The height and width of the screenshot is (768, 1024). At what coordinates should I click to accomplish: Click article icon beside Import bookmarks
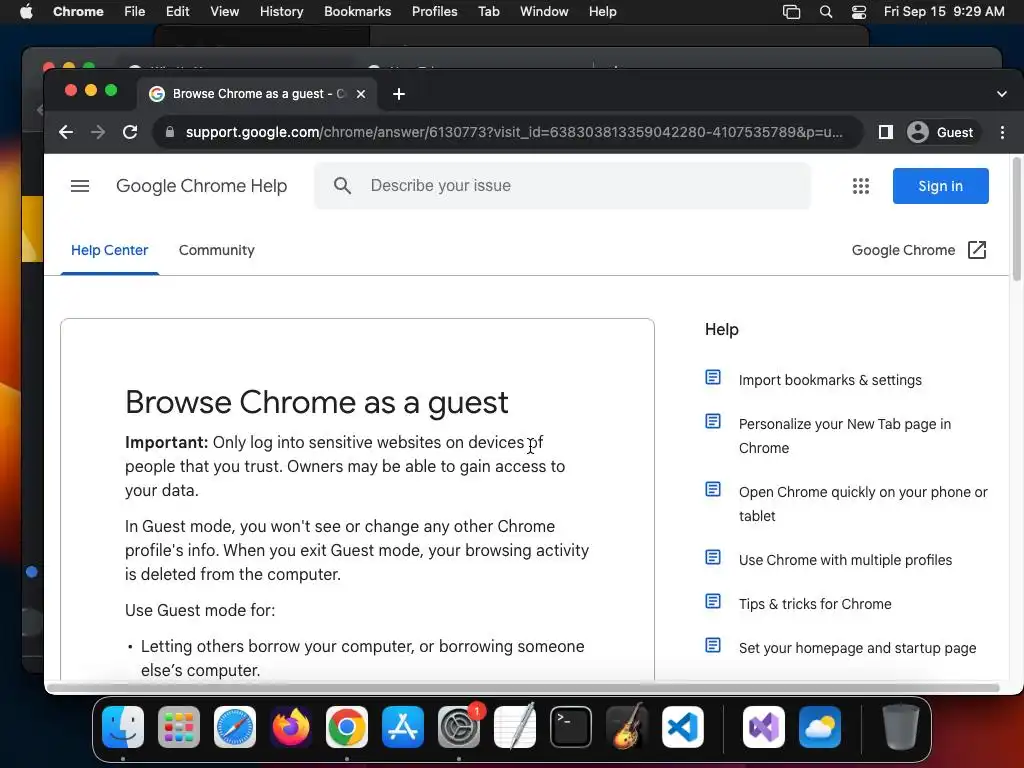[x=713, y=377]
